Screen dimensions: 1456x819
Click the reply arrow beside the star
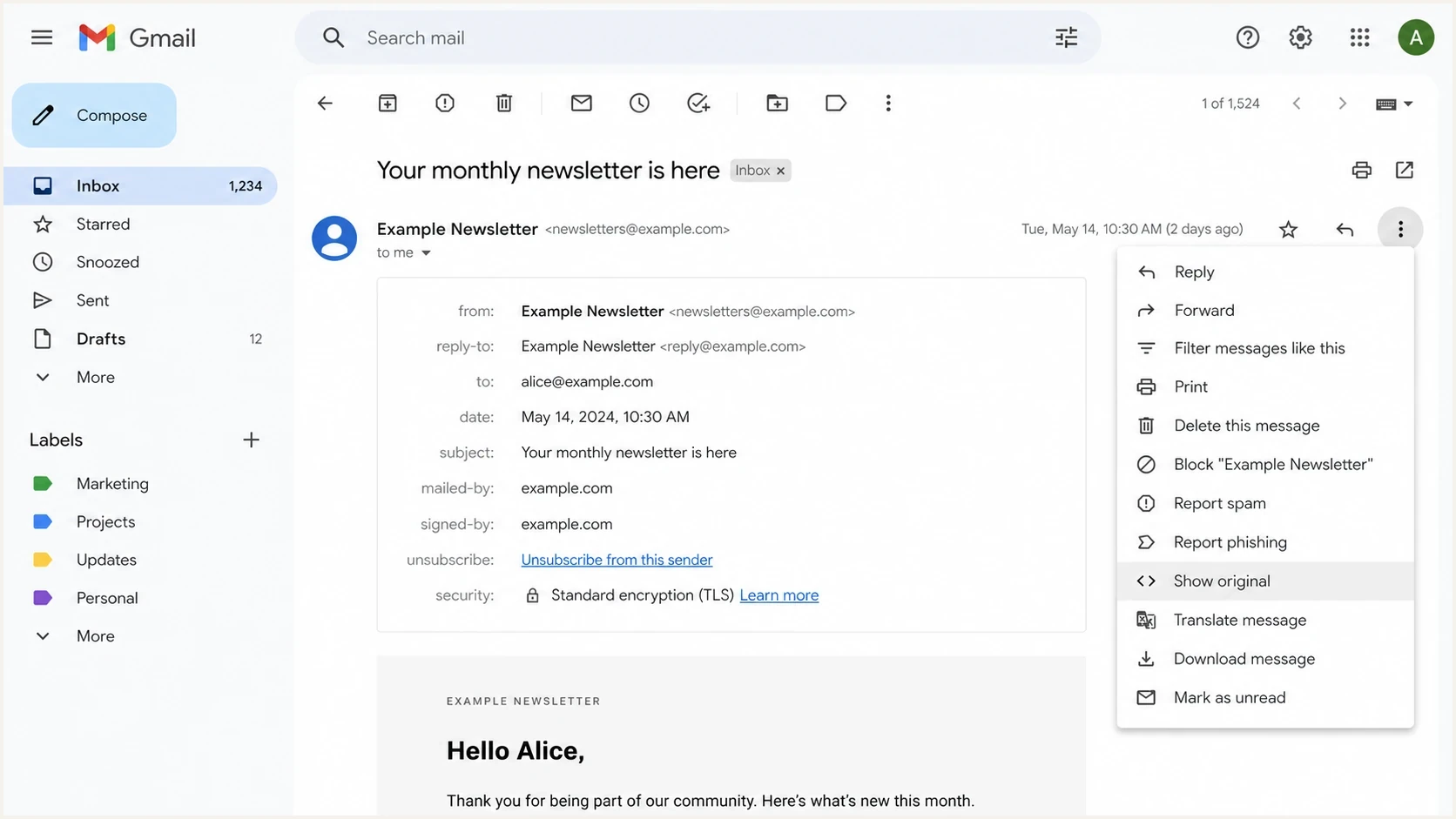point(1345,229)
